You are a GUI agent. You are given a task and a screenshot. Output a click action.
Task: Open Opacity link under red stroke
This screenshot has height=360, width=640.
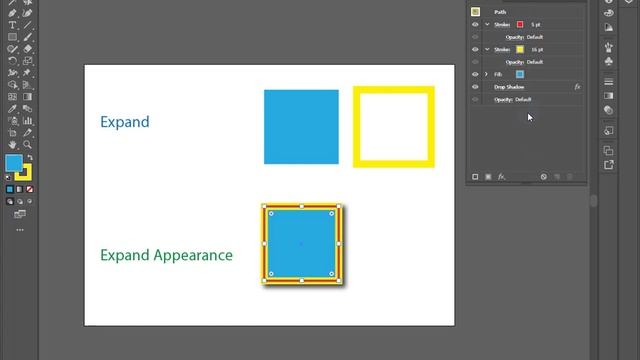515,37
